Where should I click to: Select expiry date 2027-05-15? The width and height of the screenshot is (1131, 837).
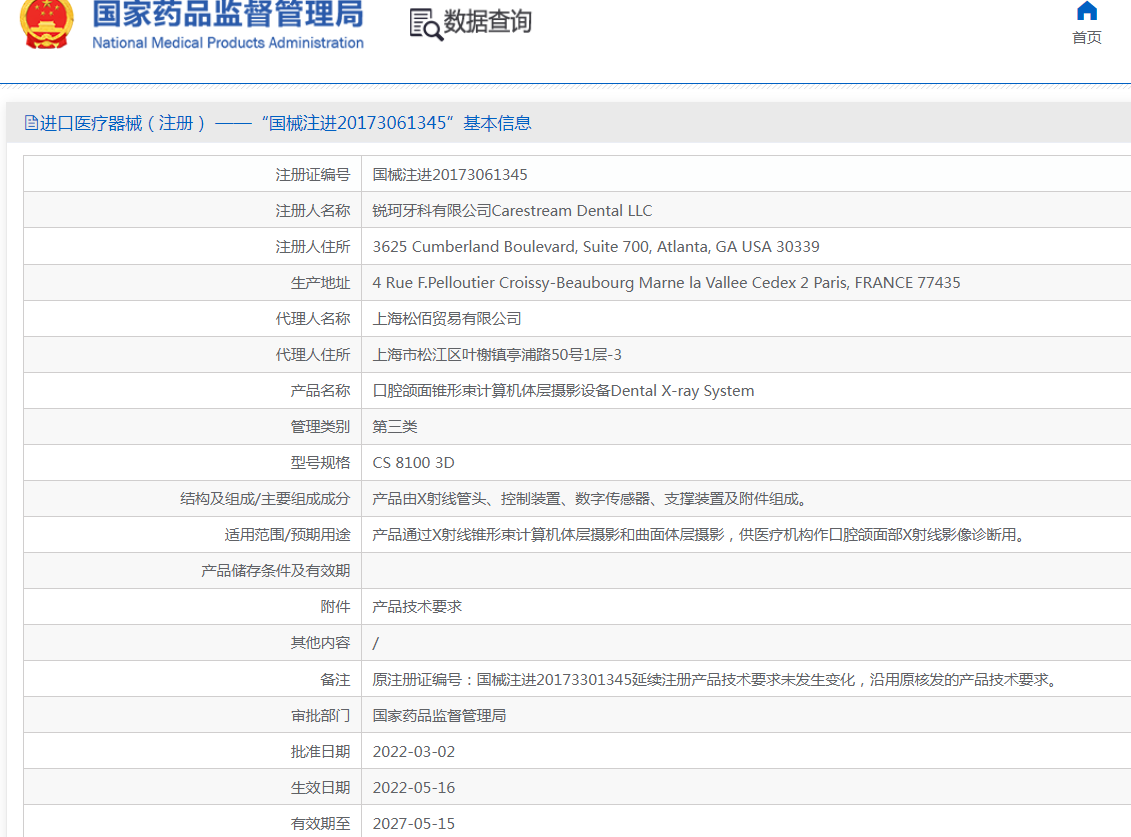(x=414, y=824)
